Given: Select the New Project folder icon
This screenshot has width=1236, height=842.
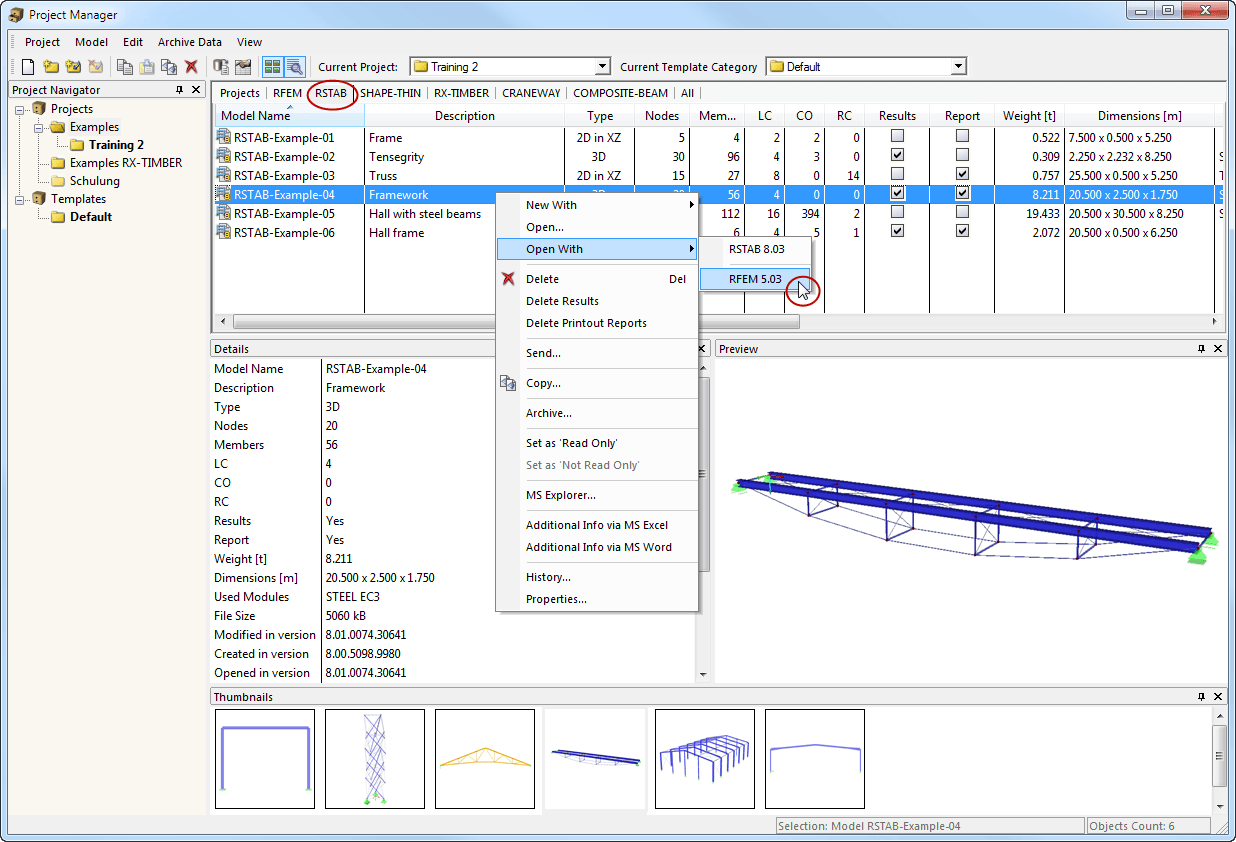Looking at the screenshot, I should [x=51, y=66].
